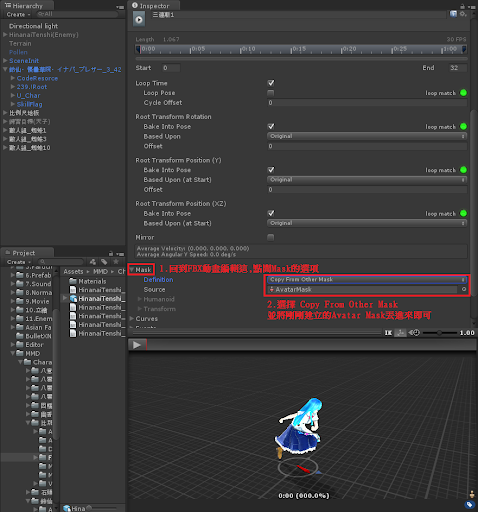Select SkillFlag in Hierarchy
The width and height of the screenshot is (478, 512).
30,104
